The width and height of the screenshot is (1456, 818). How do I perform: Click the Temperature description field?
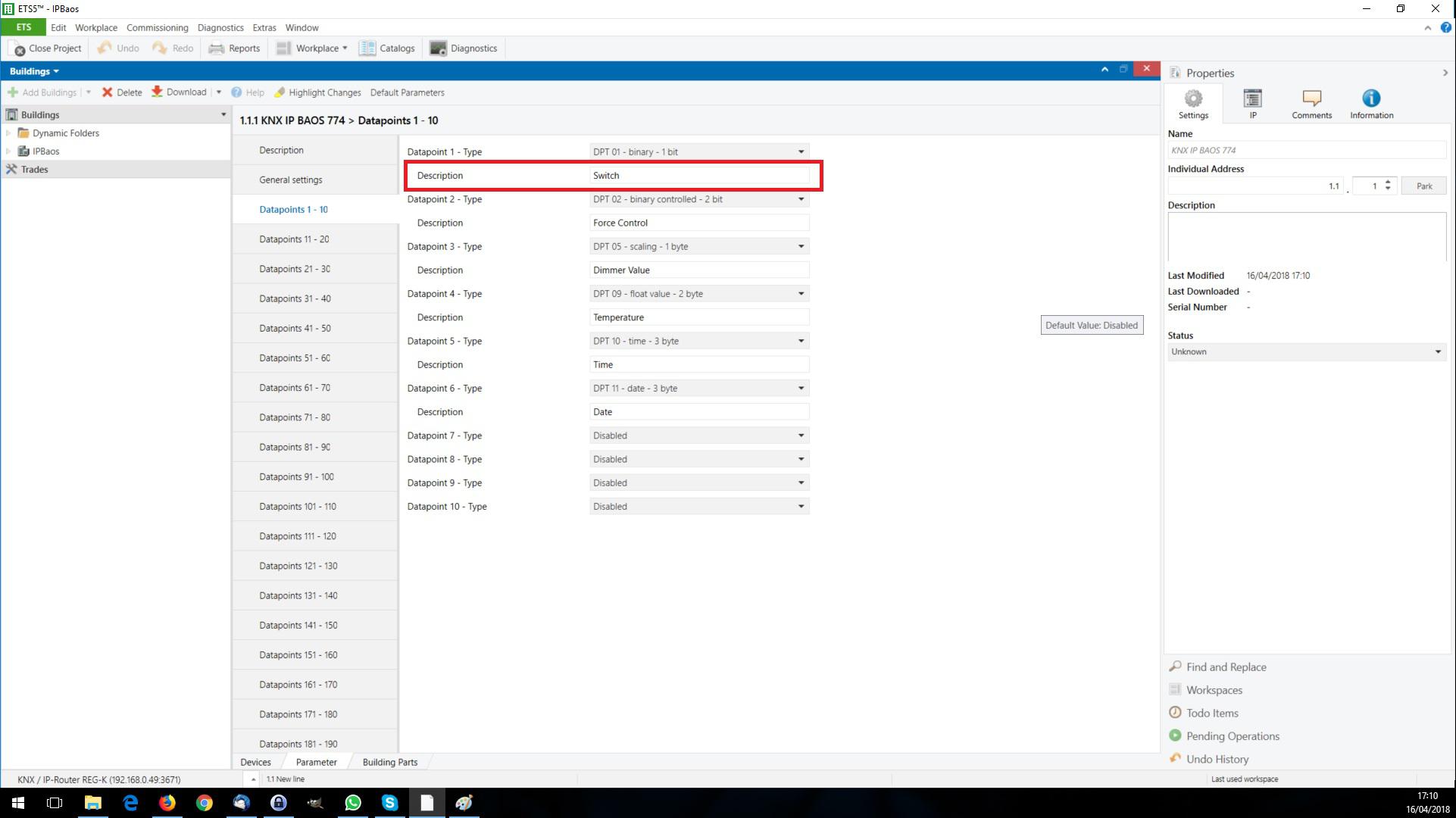[x=698, y=317]
